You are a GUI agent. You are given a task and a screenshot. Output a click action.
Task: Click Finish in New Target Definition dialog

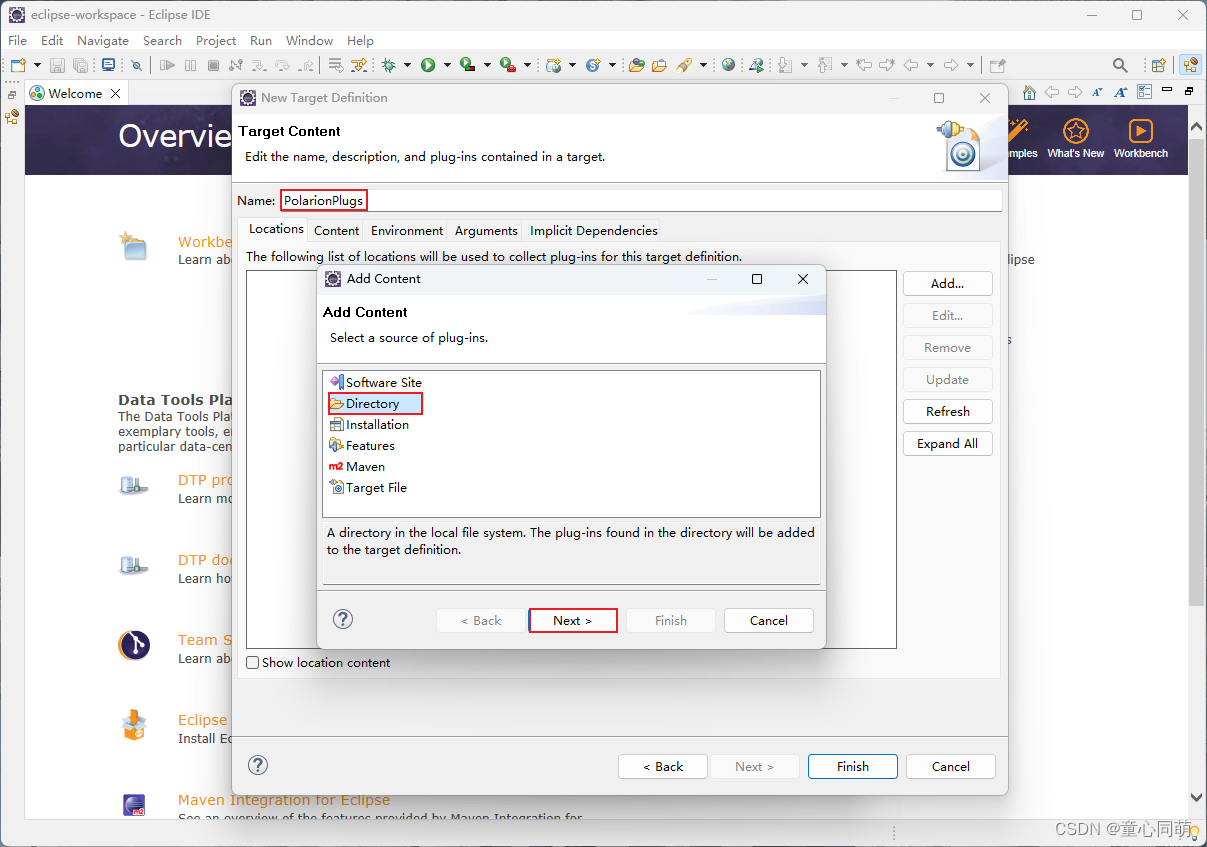[853, 766]
